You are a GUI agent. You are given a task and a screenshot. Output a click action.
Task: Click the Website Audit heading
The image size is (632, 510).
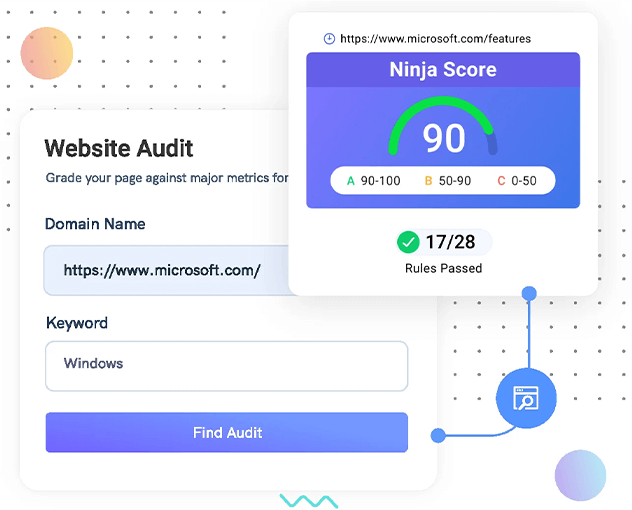tap(119, 148)
